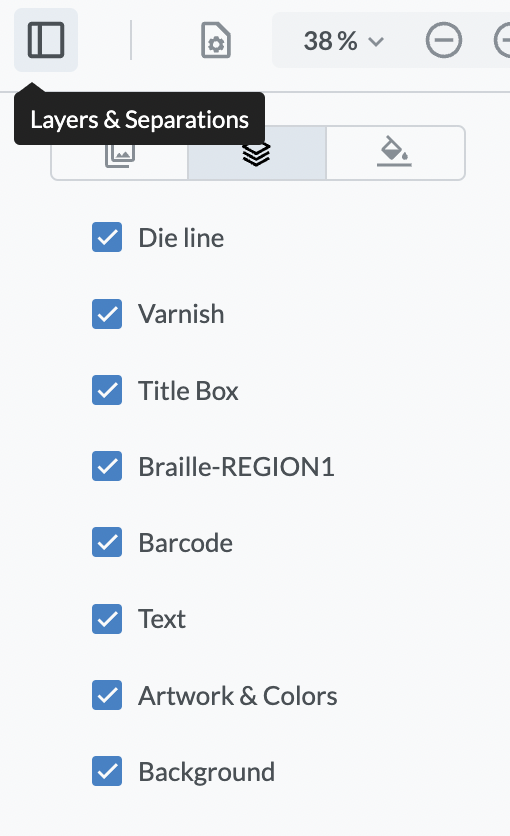
Task: Select the Artwork & Colors label
Action: (238, 695)
